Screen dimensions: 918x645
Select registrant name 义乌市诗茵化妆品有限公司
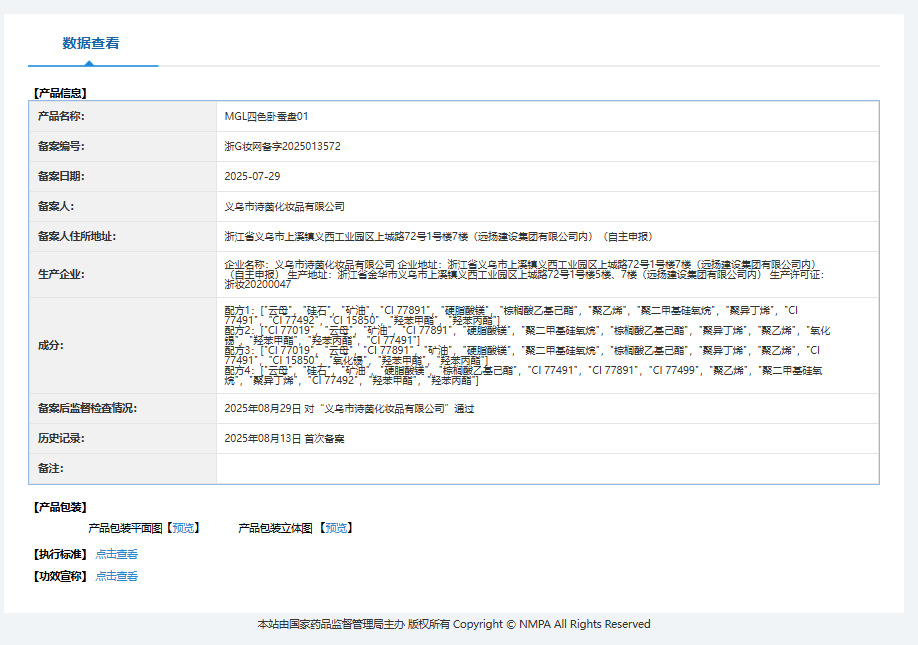coord(285,207)
